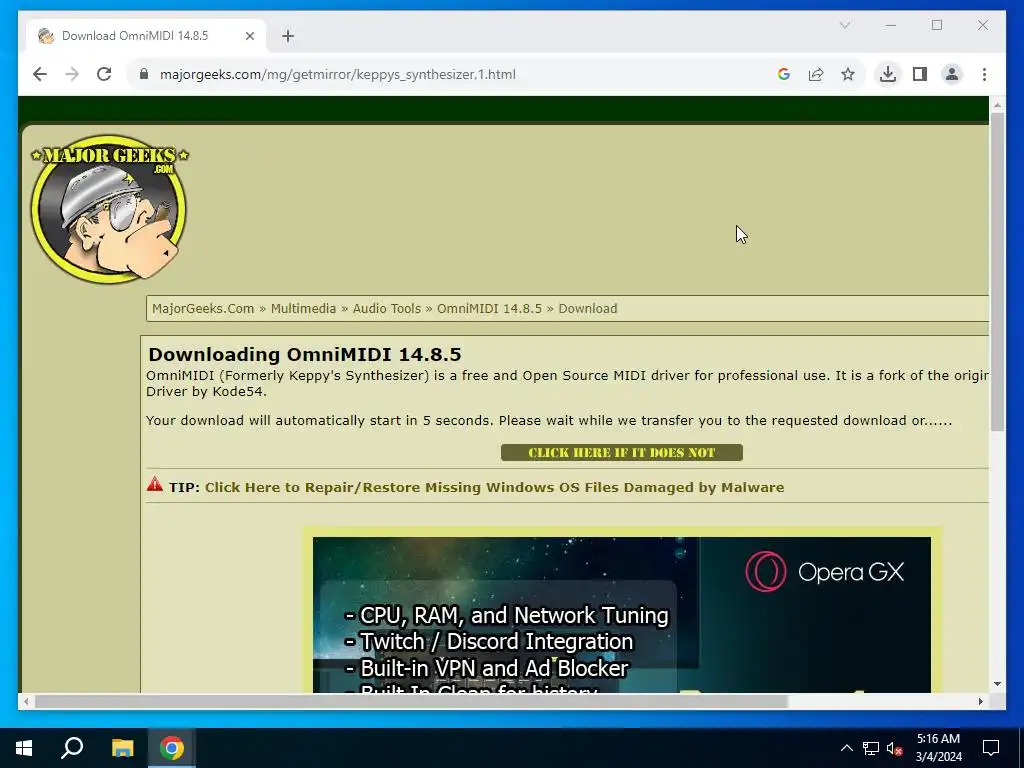Viewport: 1024px width, 768px height.
Task: Open the Windows Start menu
Action: coord(24,748)
